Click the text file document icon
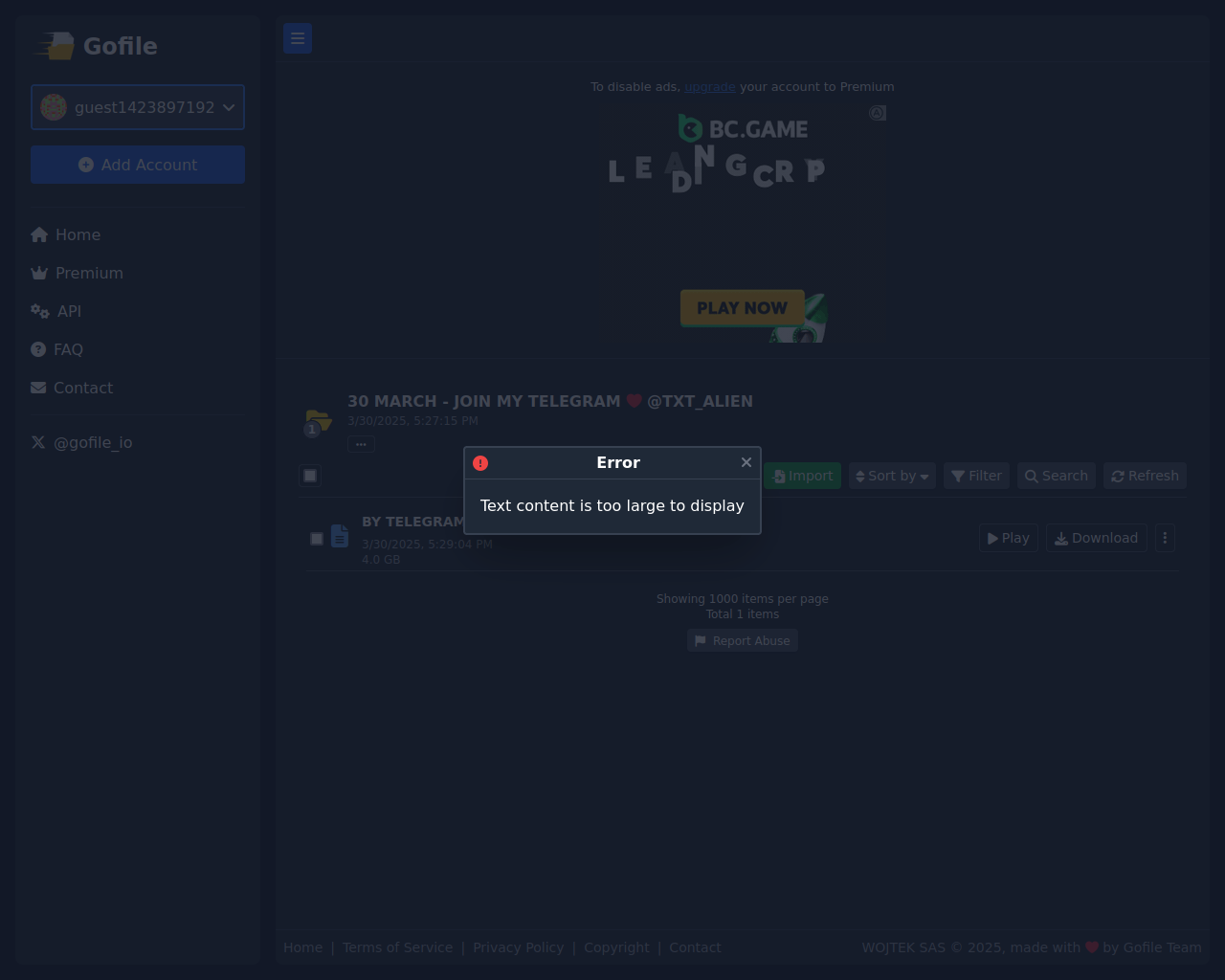This screenshot has height=980, width=1225. (340, 536)
